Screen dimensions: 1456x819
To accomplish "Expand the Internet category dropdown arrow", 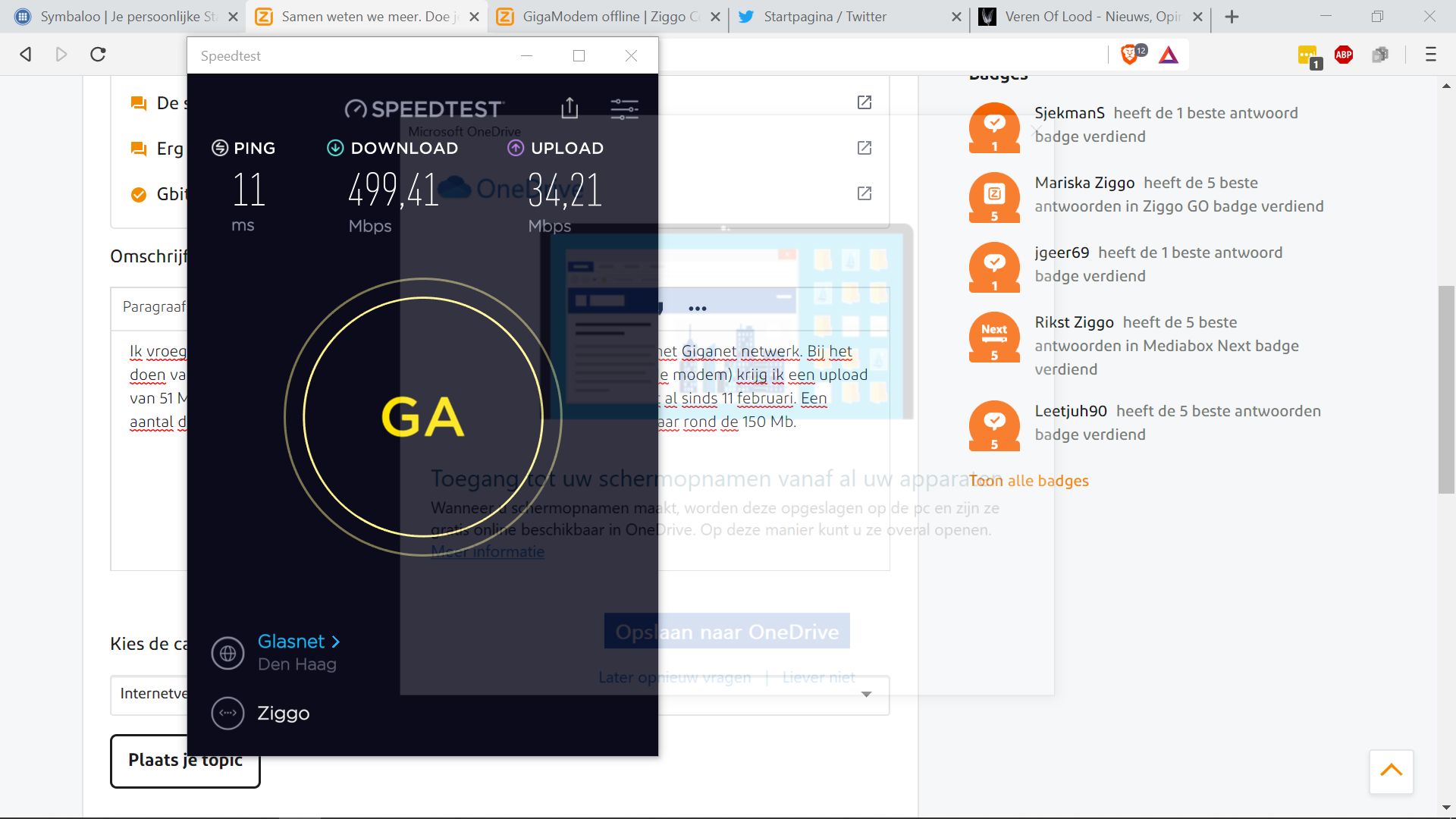I will [866, 694].
